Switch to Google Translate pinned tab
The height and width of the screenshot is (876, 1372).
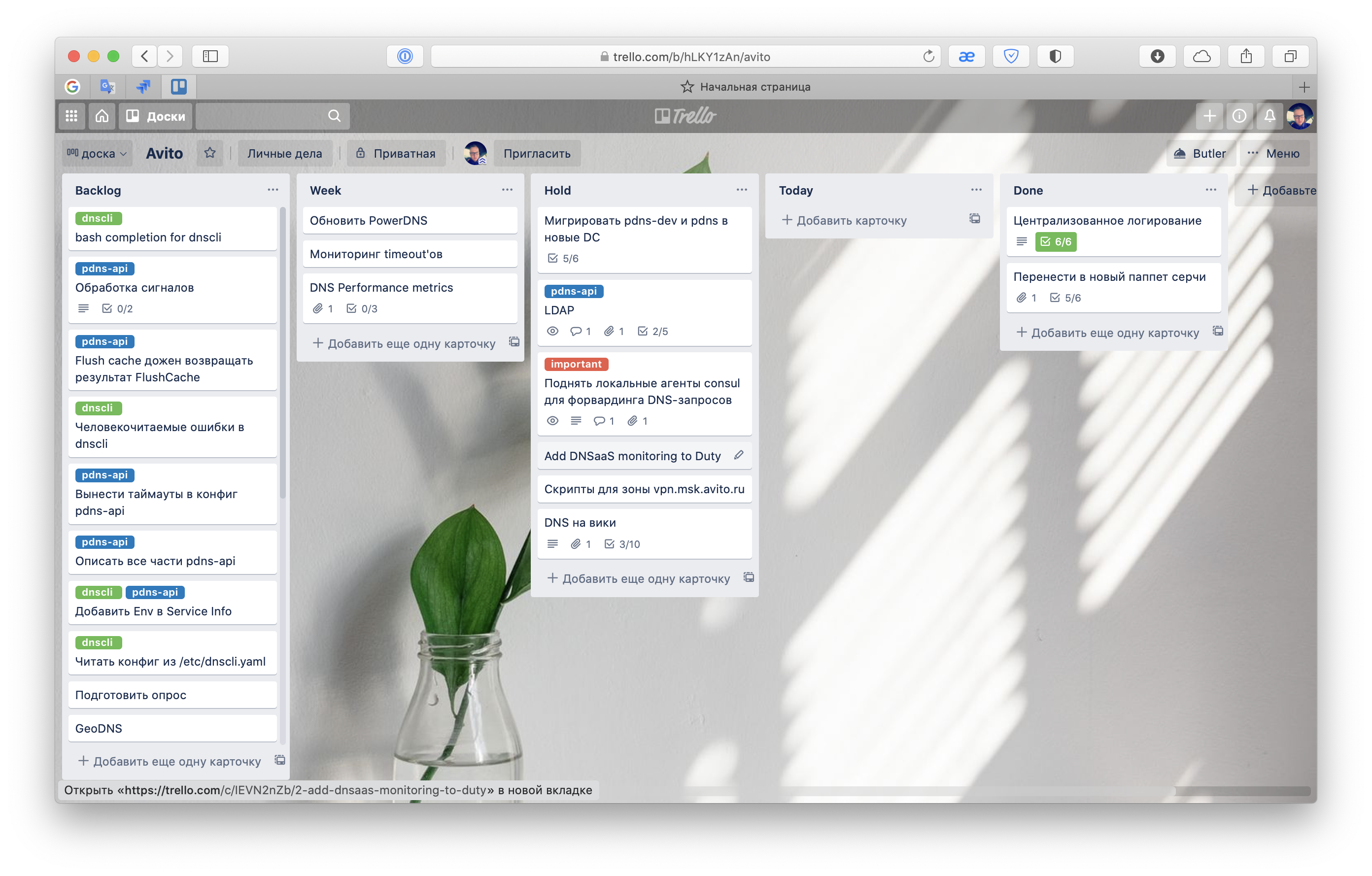108,87
